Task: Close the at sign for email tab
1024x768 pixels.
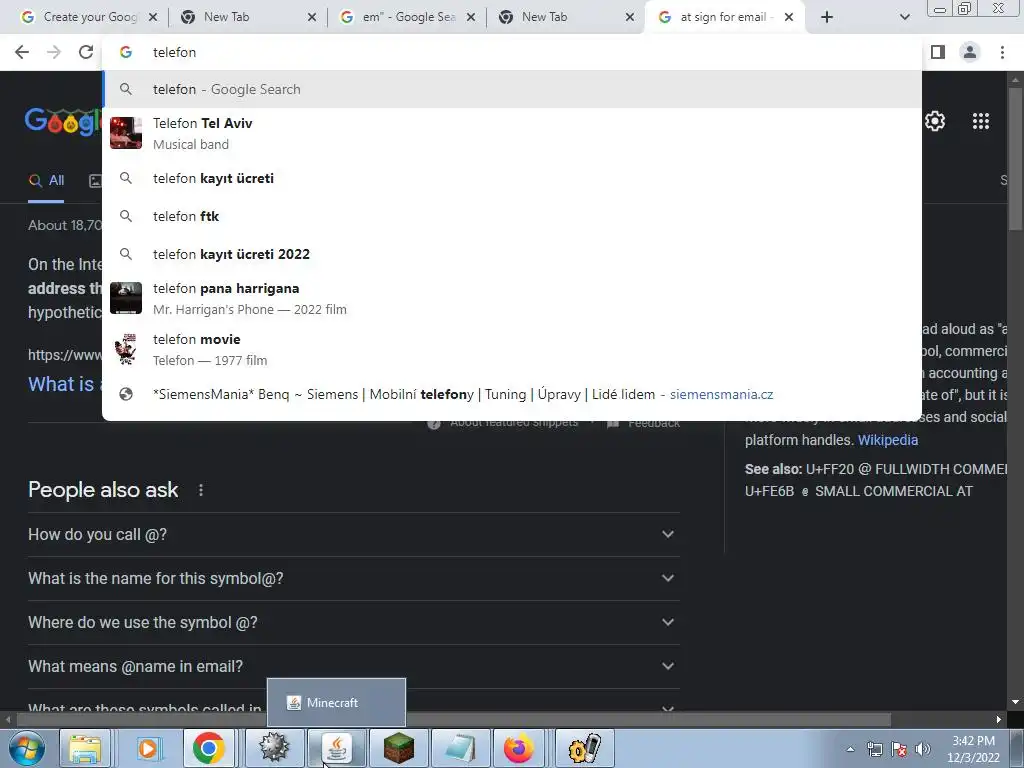Action: (789, 17)
